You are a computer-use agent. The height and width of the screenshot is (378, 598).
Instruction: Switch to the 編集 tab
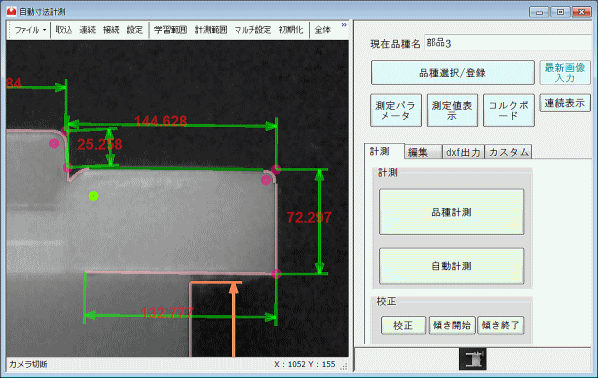(423, 152)
